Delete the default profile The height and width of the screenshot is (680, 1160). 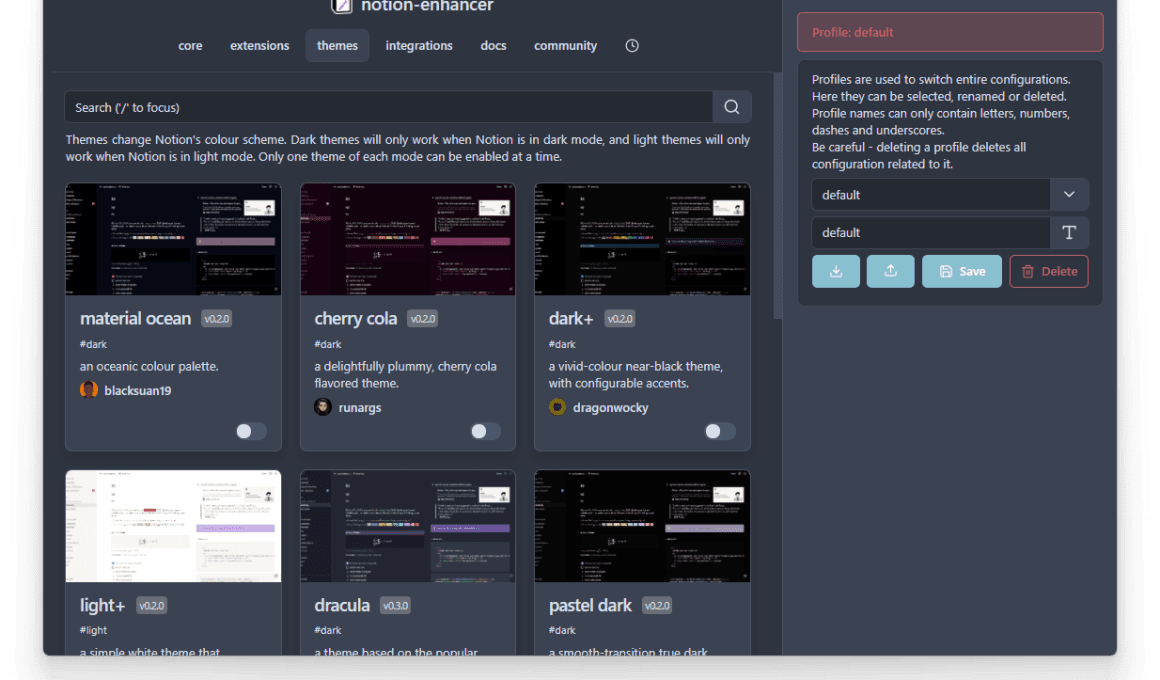(x=1049, y=272)
